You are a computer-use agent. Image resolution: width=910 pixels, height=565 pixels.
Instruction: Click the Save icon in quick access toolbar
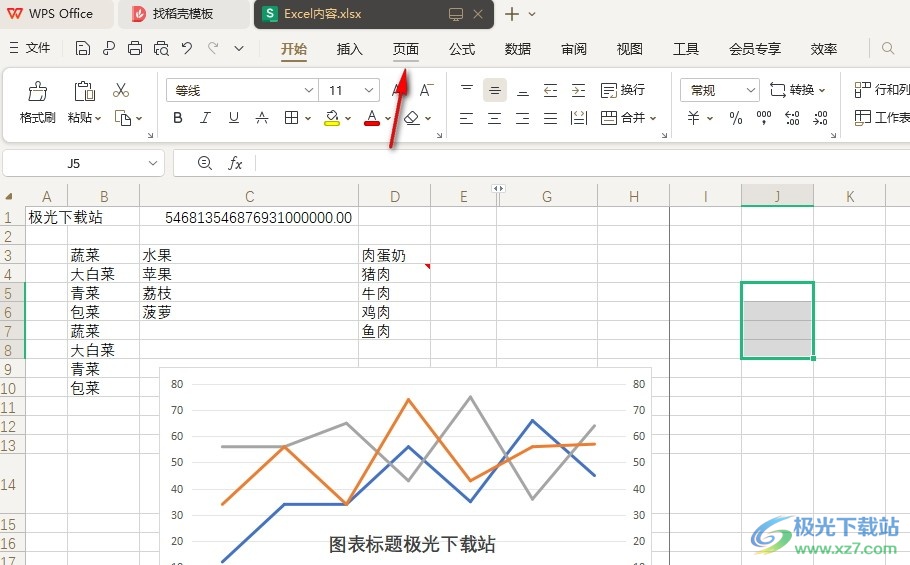(83, 48)
